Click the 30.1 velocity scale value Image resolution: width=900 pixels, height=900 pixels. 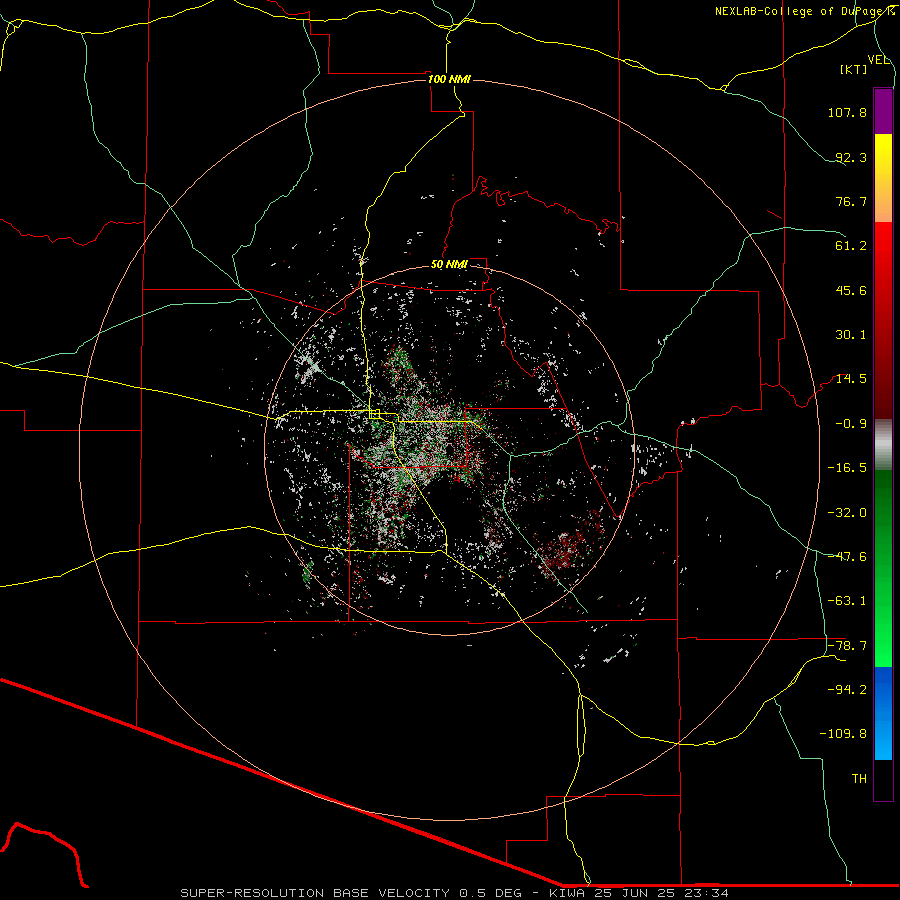pyautogui.click(x=851, y=335)
